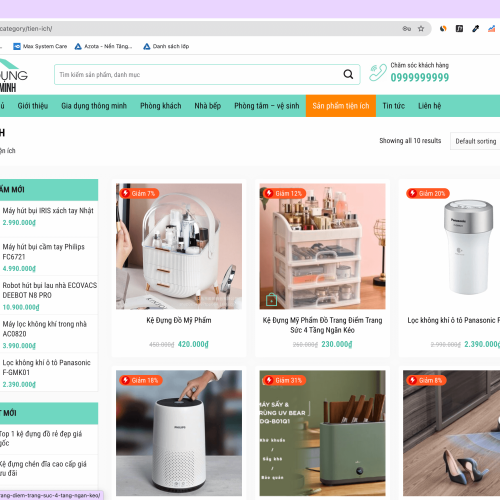Open post Top 1 kệ đựng đồ rẻ đẹp
The height and width of the screenshot is (500, 500).
[x=41, y=438]
